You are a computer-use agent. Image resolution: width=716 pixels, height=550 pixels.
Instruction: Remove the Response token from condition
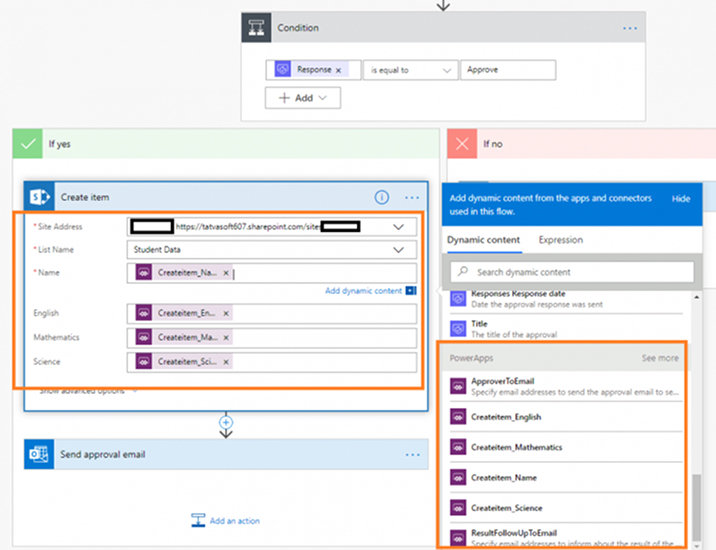tap(338, 70)
